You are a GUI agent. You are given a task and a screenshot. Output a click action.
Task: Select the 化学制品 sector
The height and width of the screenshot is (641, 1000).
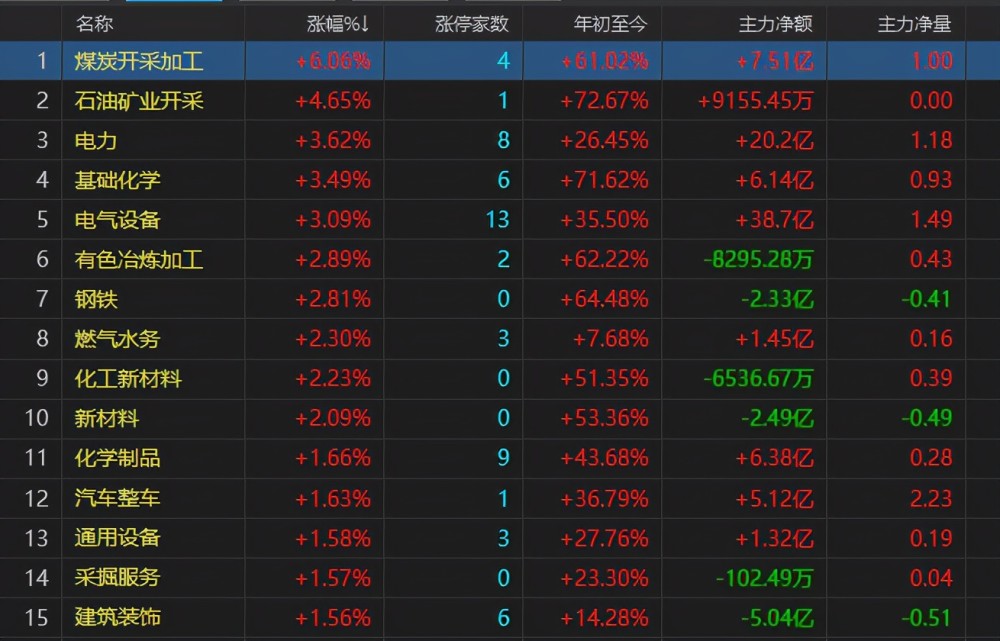coord(117,458)
